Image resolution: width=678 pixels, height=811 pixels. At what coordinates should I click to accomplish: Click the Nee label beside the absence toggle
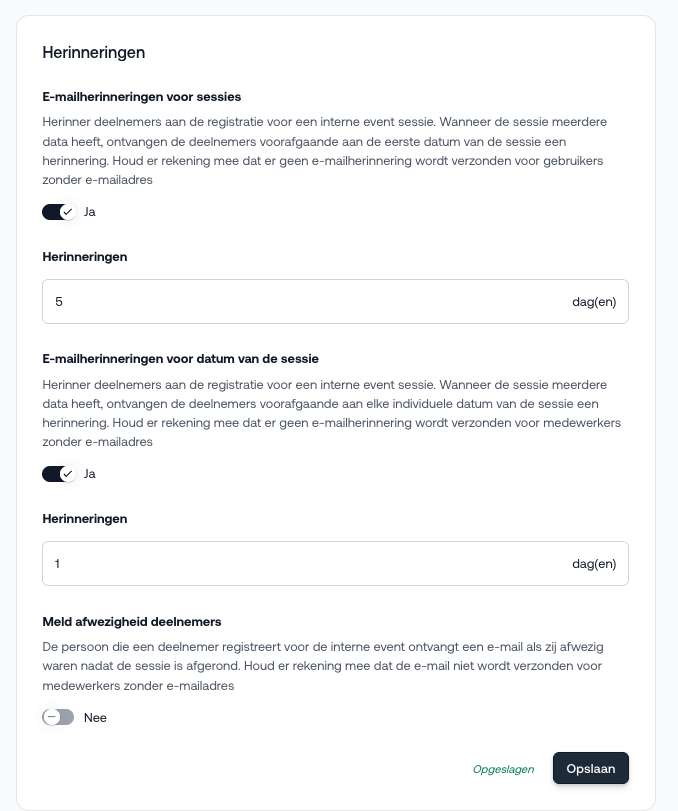pos(95,717)
